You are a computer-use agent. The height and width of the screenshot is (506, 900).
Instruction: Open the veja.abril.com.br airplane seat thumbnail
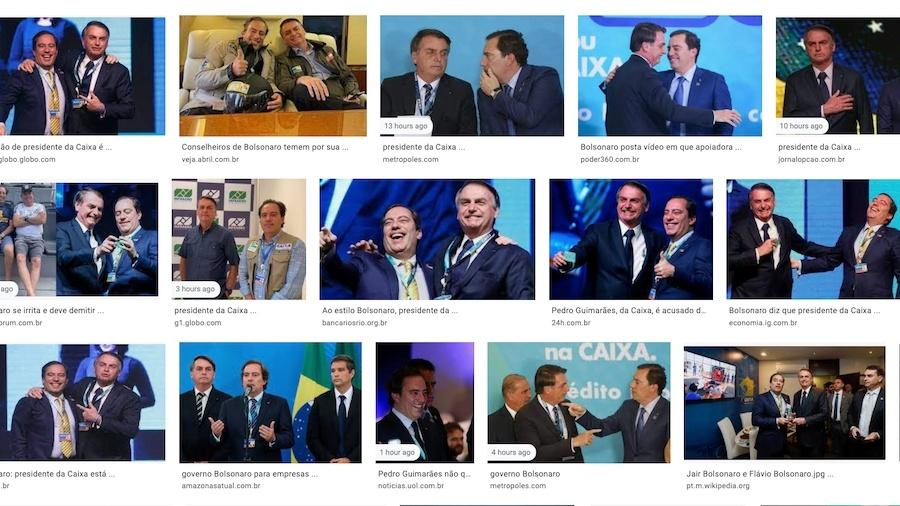273,76
